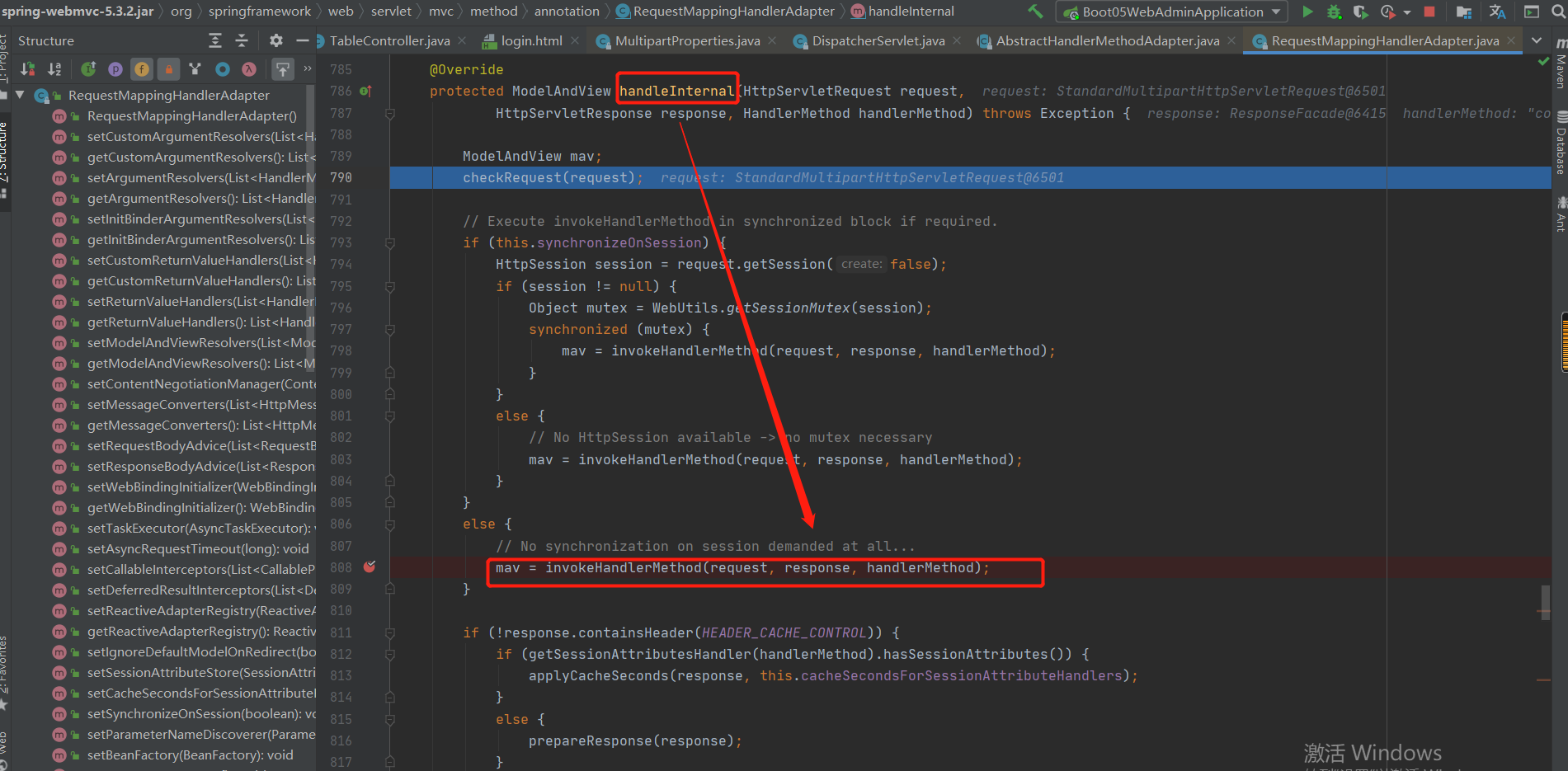Image resolution: width=1568 pixels, height=771 pixels.
Task: Run the application with green play icon
Action: click(1307, 12)
